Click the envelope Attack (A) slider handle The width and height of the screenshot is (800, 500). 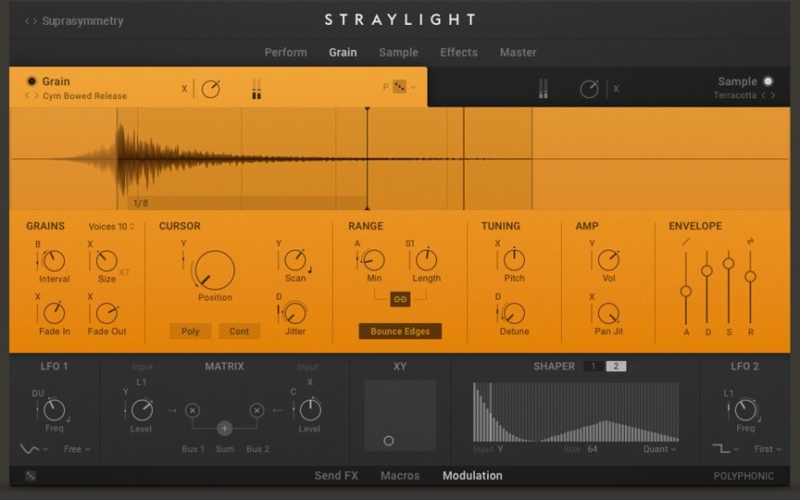pos(686,291)
